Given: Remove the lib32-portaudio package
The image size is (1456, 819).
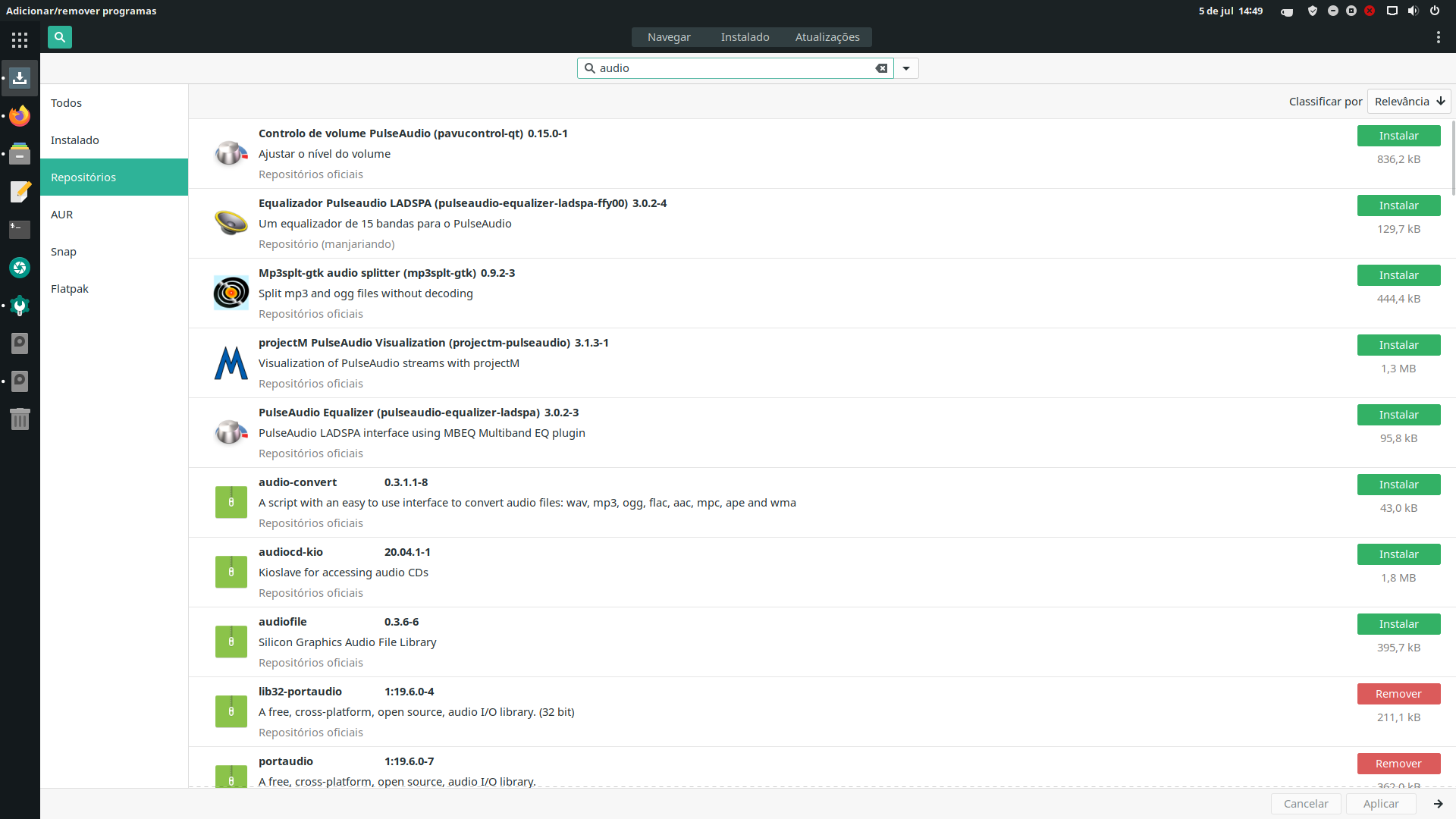Looking at the screenshot, I should tap(1398, 694).
